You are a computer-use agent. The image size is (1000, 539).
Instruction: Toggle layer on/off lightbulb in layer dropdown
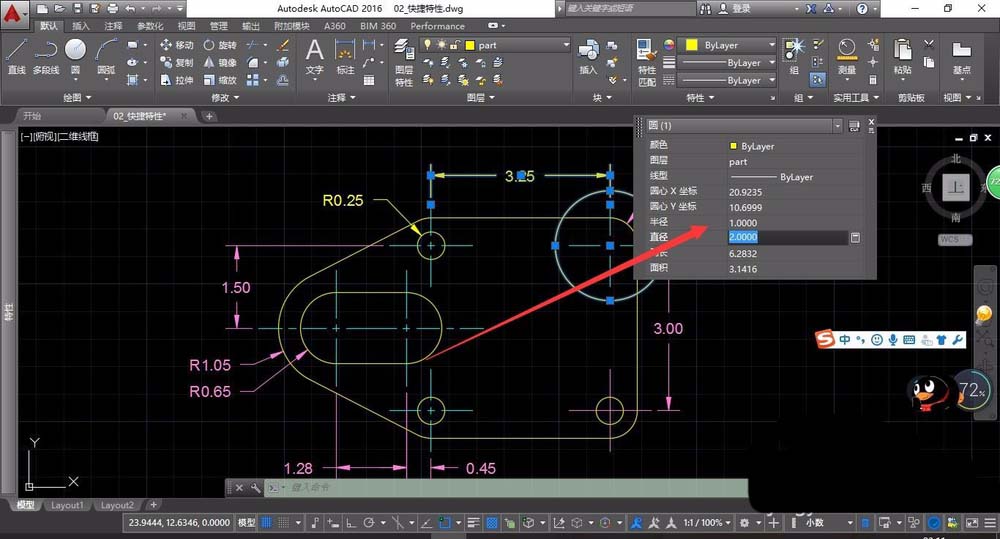427,45
